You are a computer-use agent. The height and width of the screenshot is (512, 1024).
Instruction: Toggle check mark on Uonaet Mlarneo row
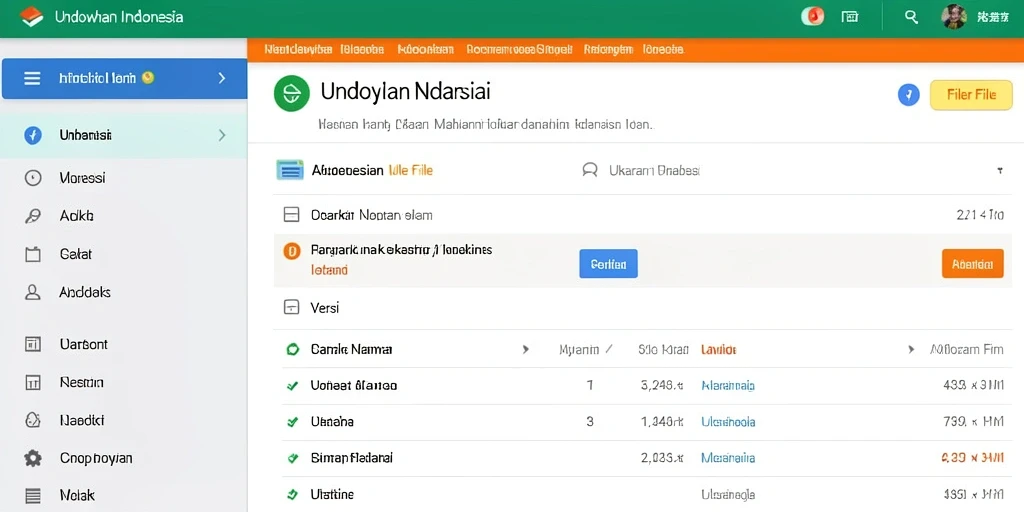(x=293, y=386)
